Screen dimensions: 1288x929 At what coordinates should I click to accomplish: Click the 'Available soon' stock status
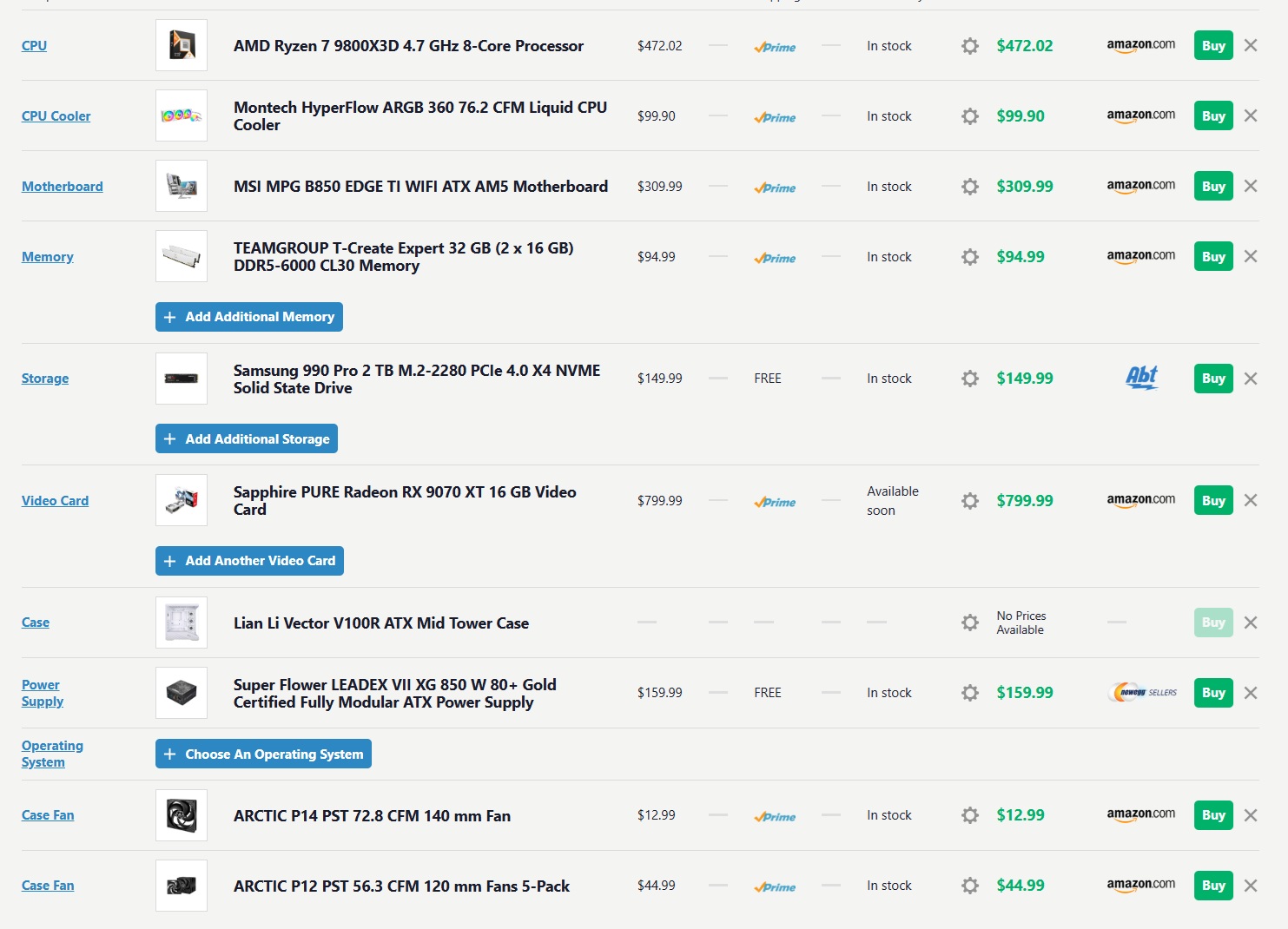pyautogui.click(x=893, y=501)
